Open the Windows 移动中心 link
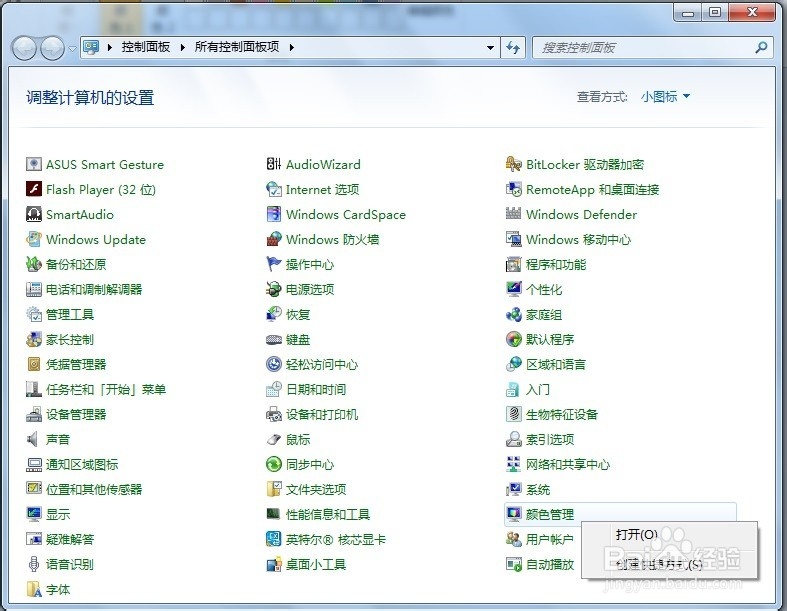Screen dimensions: 787x611 [x=578, y=239]
